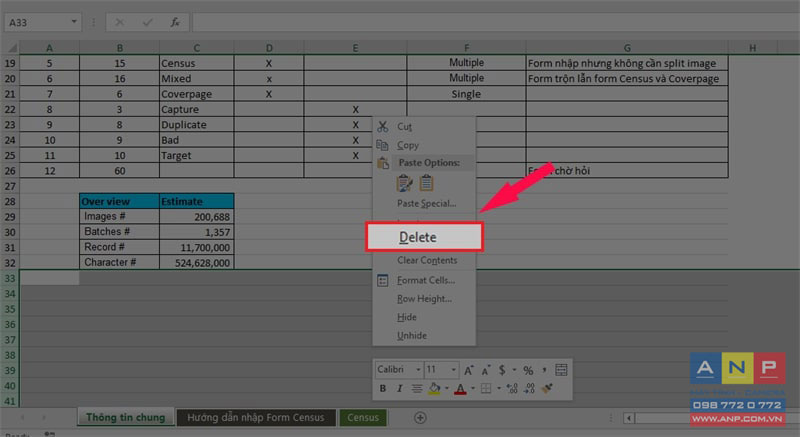Click the Insert Function fx icon
The image size is (800, 437).
pos(175,22)
